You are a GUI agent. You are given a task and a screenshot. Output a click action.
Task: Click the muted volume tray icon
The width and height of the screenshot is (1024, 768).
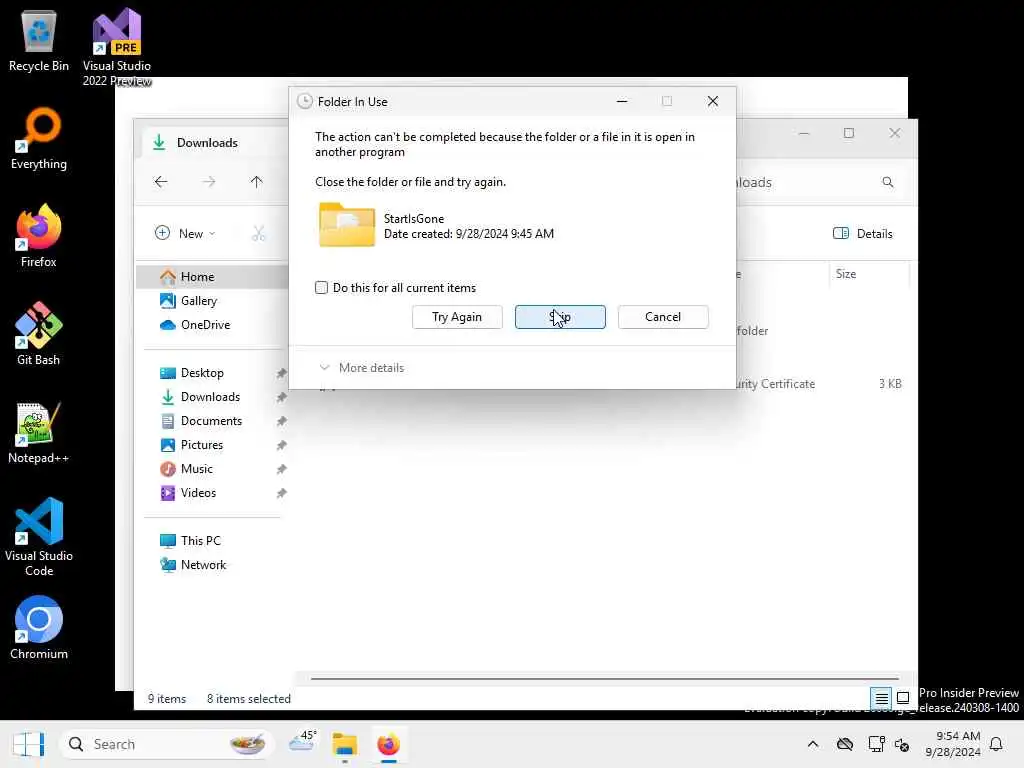tap(902, 744)
